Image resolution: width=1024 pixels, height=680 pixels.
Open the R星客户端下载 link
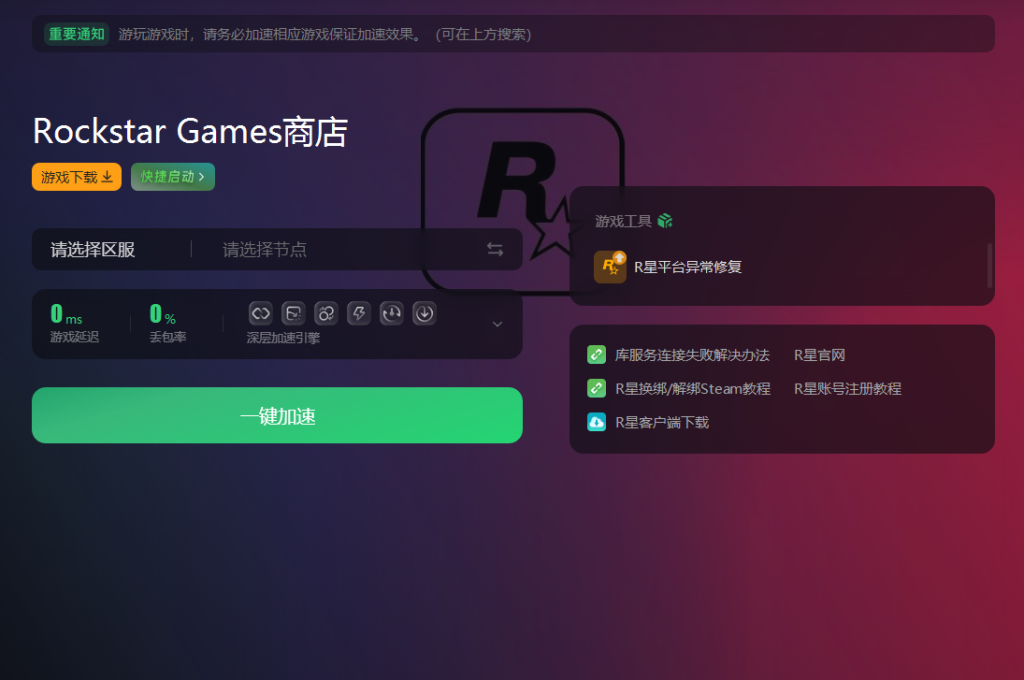[x=662, y=423]
